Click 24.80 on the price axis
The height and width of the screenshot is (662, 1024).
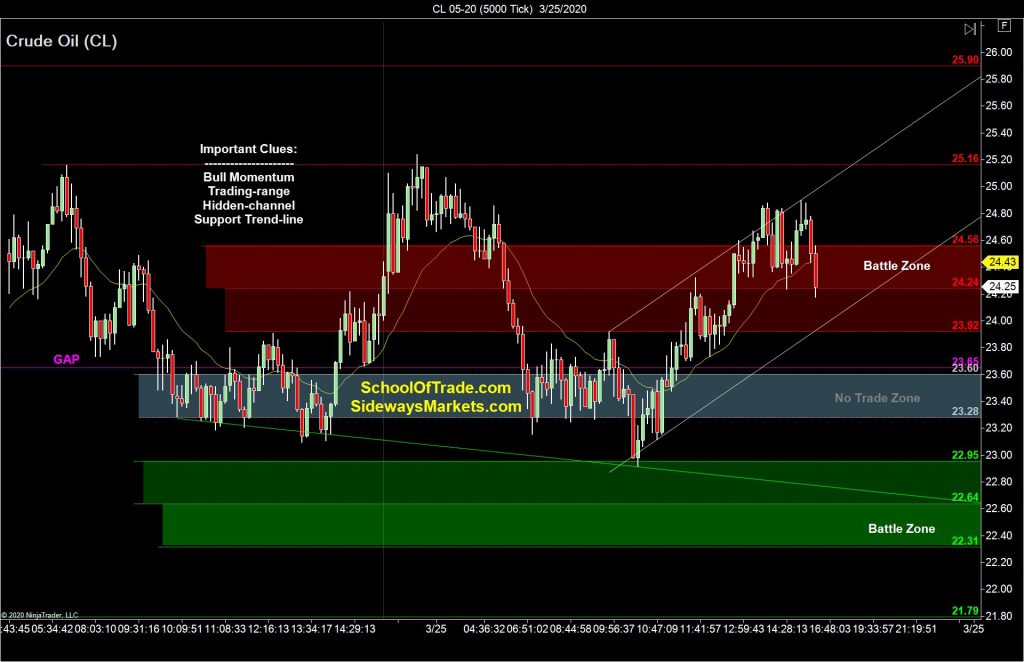tap(999, 213)
